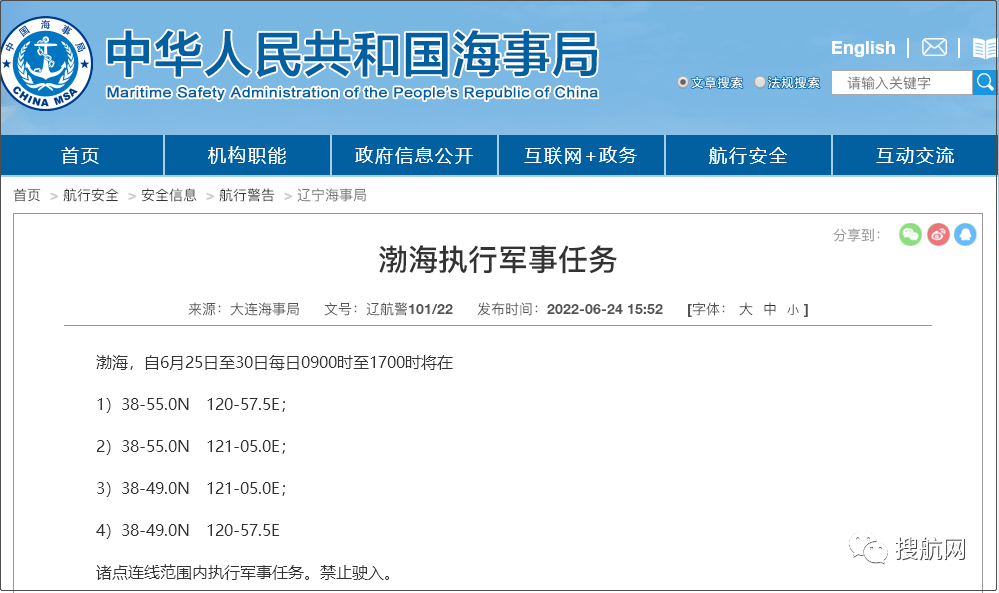Screen dimensions: 999x593
Task: Select the 法规搜索 radio button
Action: (x=760, y=82)
